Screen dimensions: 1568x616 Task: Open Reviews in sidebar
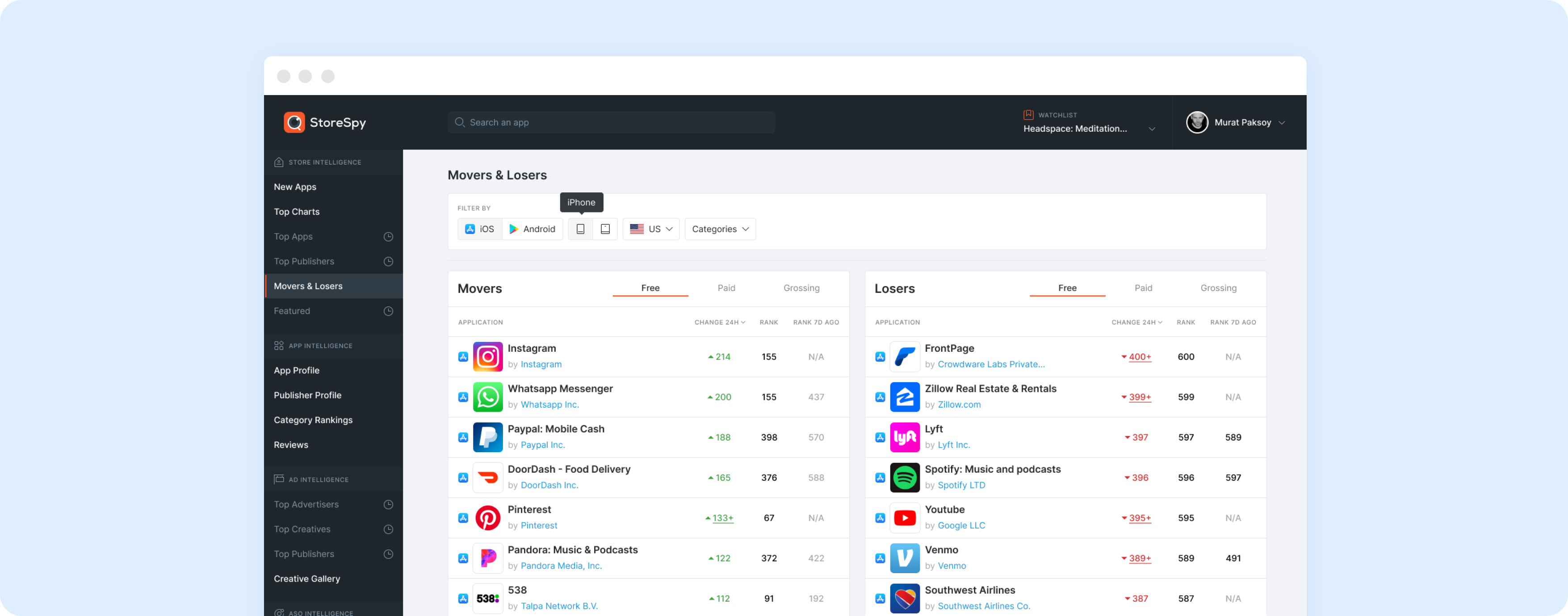click(334, 445)
